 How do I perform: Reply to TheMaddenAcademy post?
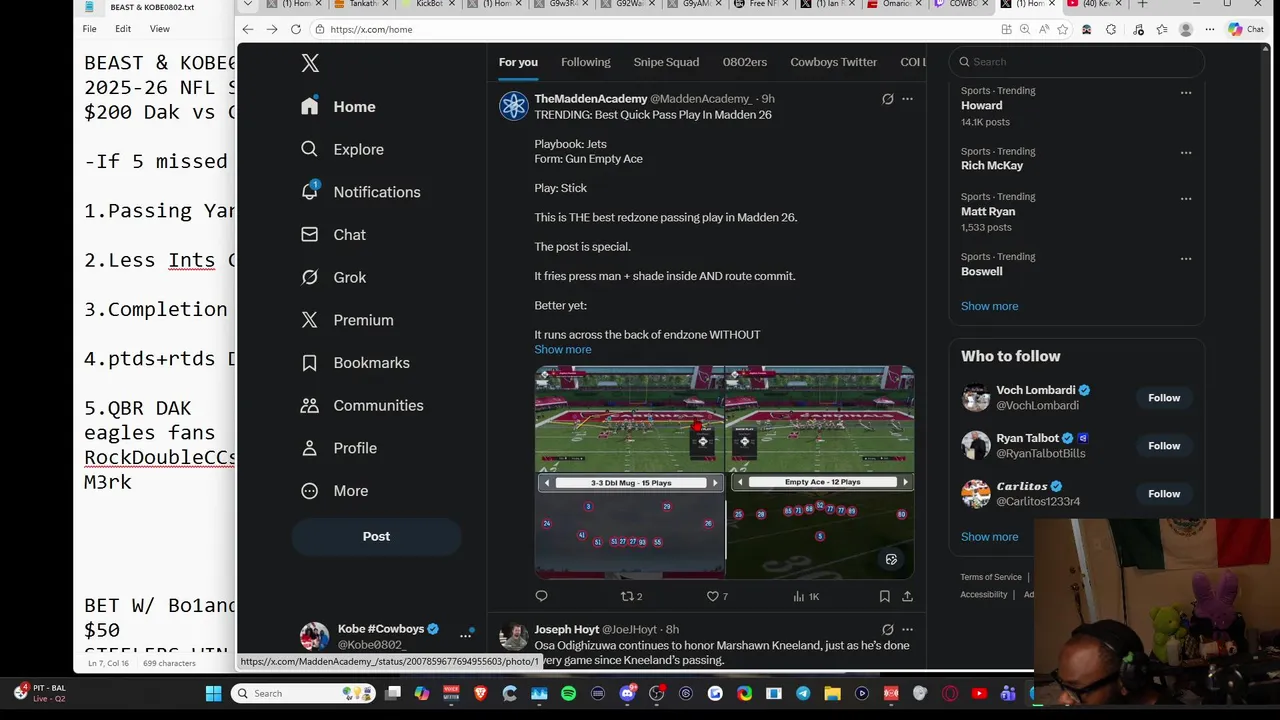point(541,596)
